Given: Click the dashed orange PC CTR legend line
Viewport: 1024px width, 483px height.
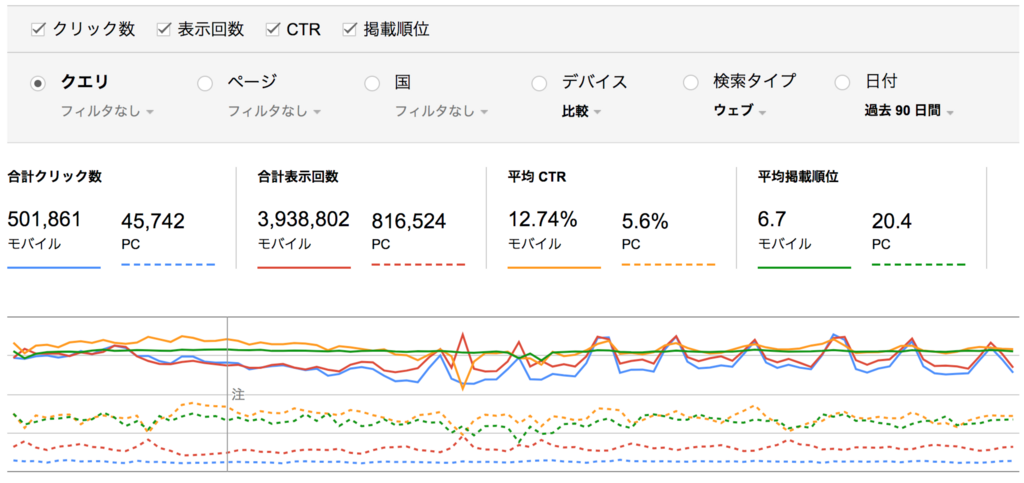Looking at the screenshot, I should point(669,265).
